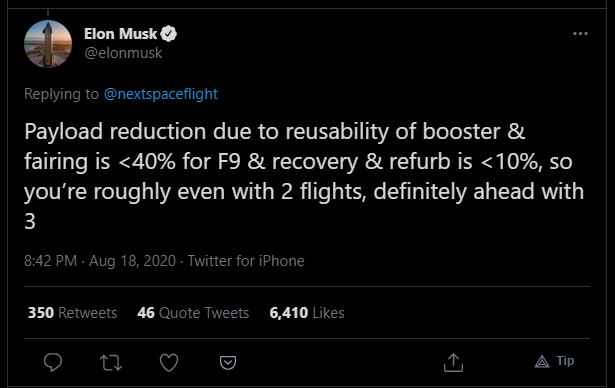Click the tweet text about payload reduction
The height and width of the screenshot is (388, 615).
[x=304, y=176]
